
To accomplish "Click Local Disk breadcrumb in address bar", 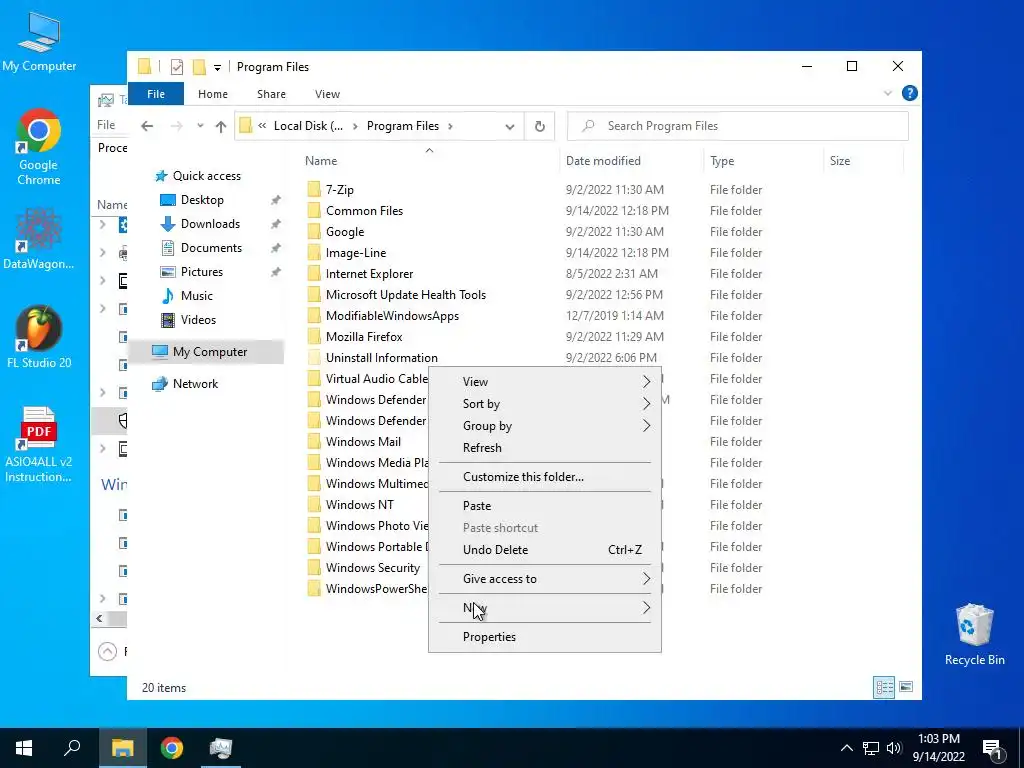I will pos(308,126).
